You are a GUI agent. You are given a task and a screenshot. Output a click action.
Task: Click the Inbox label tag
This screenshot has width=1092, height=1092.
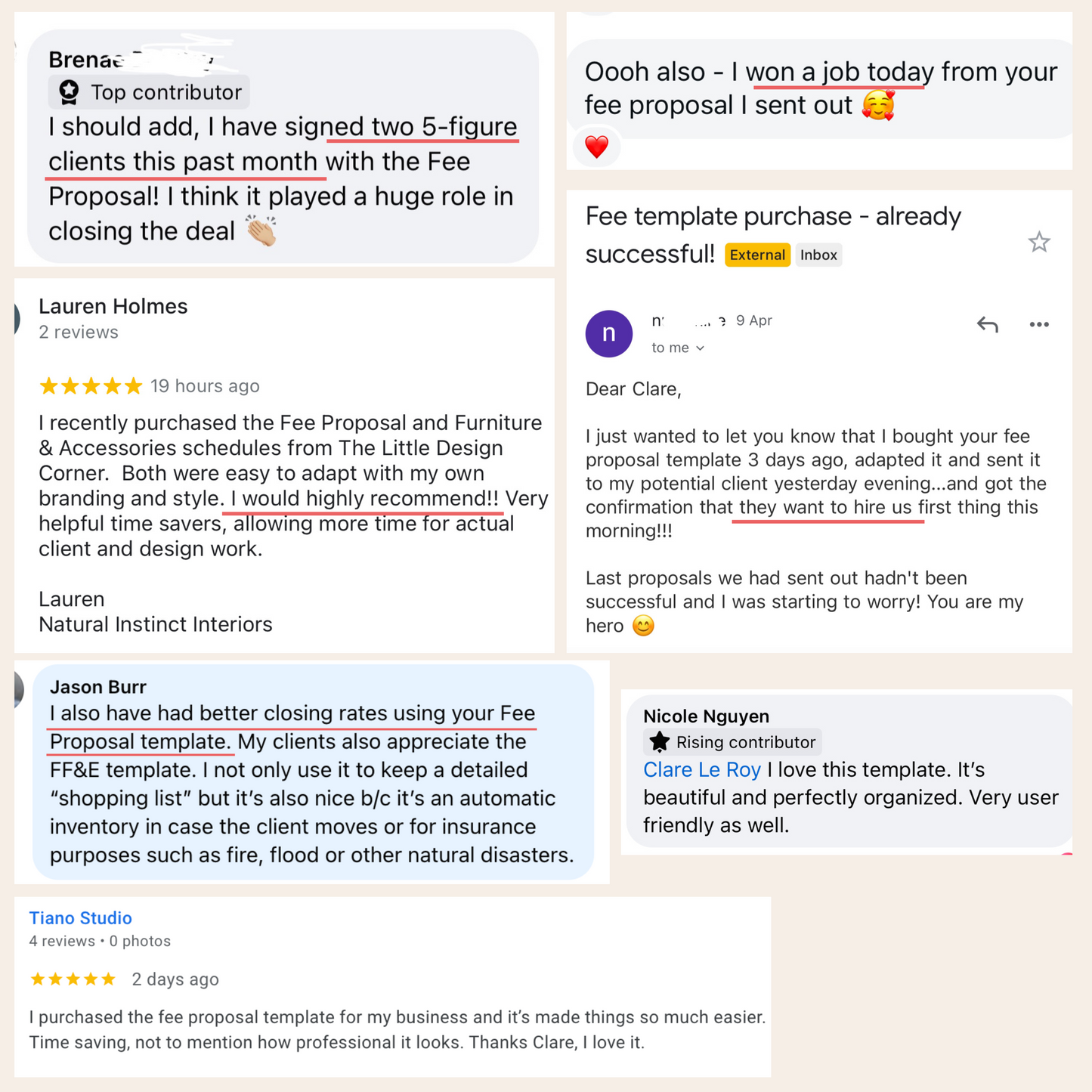(x=818, y=255)
